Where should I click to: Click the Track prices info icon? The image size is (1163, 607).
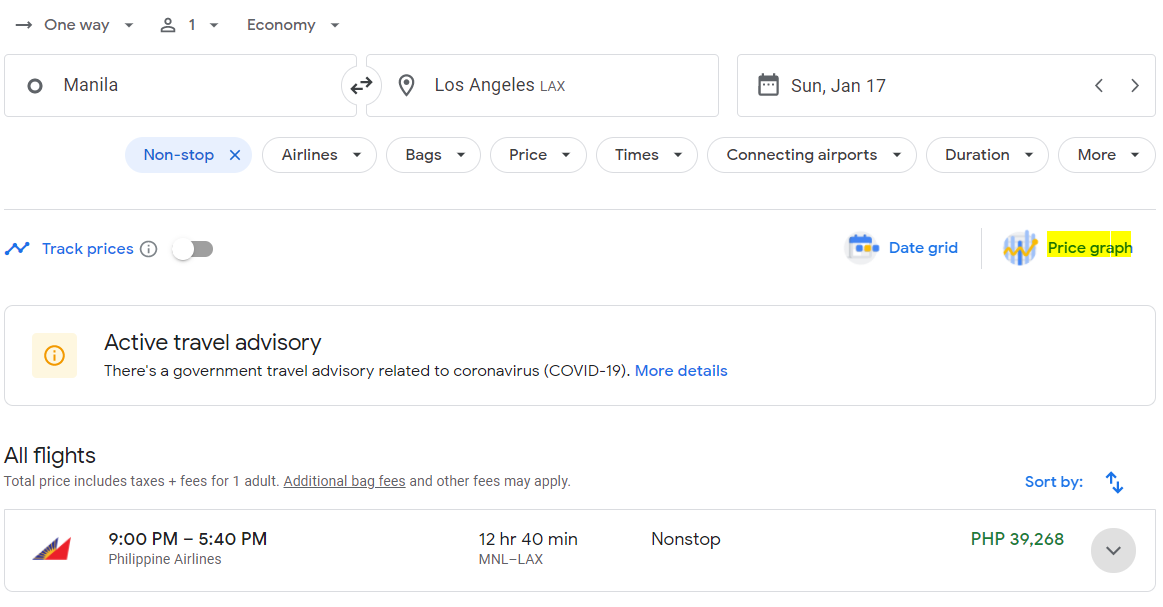coord(148,249)
